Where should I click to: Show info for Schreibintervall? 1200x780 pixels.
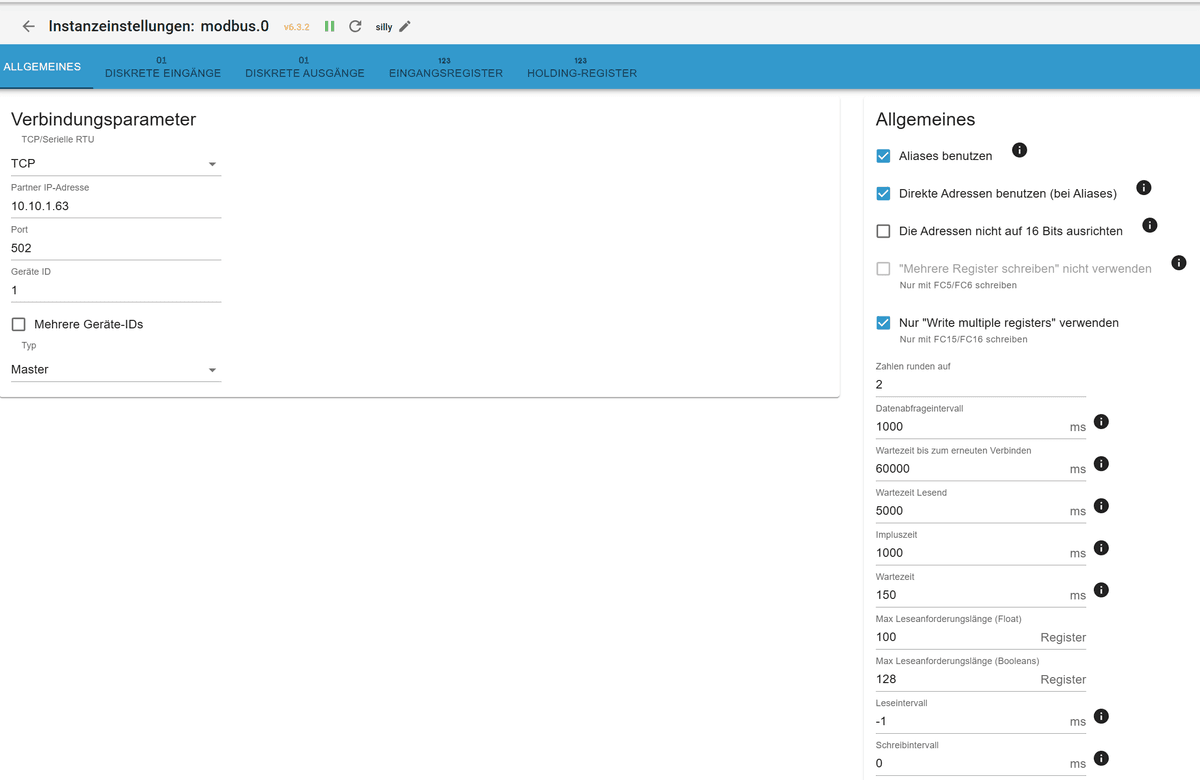pos(1101,759)
